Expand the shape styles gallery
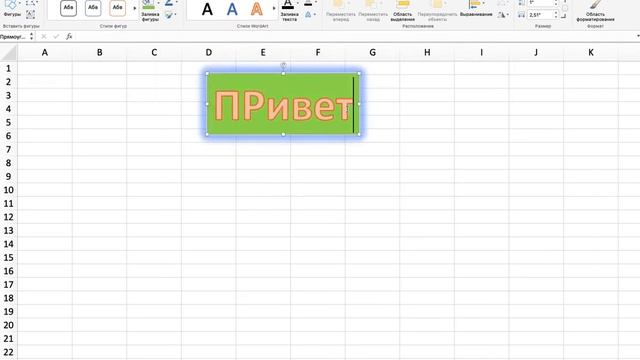 (135, 8)
